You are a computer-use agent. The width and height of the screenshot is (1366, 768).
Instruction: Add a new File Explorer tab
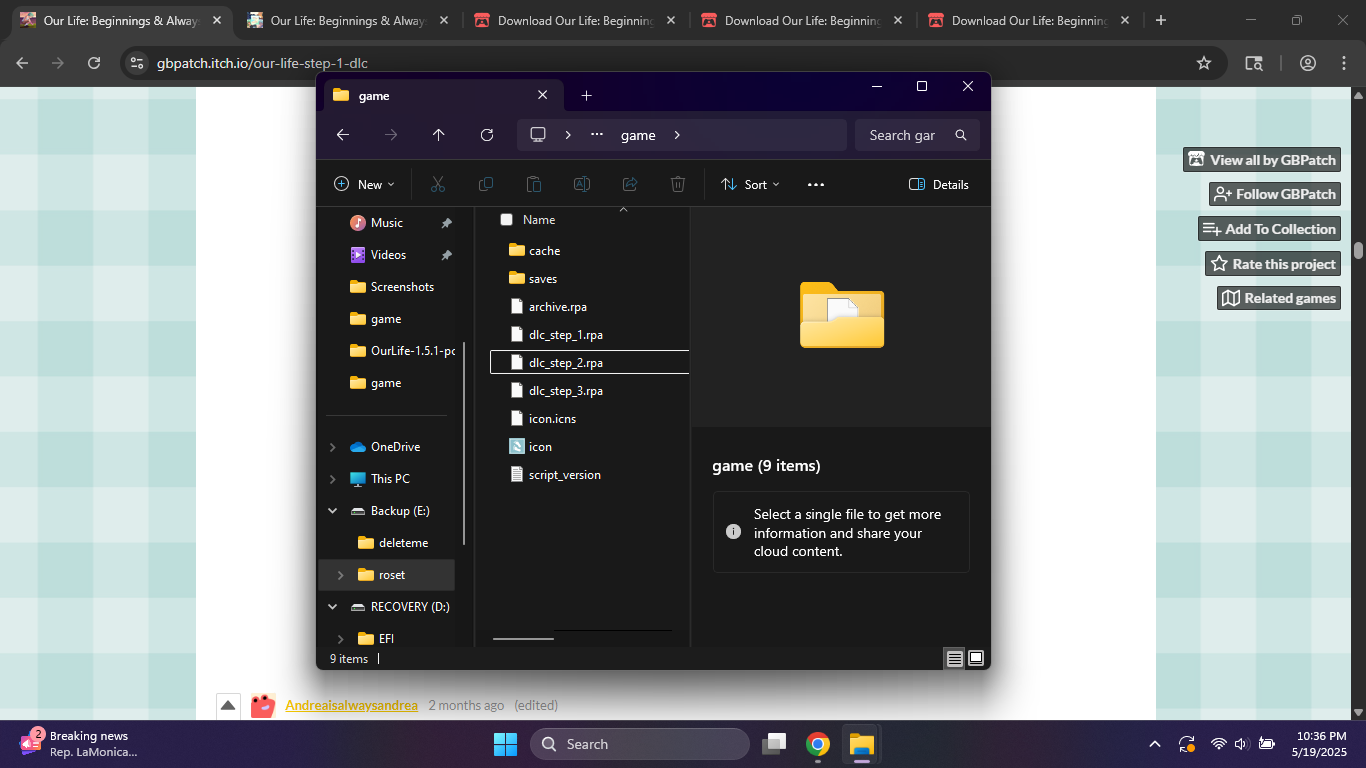[586, 95]
